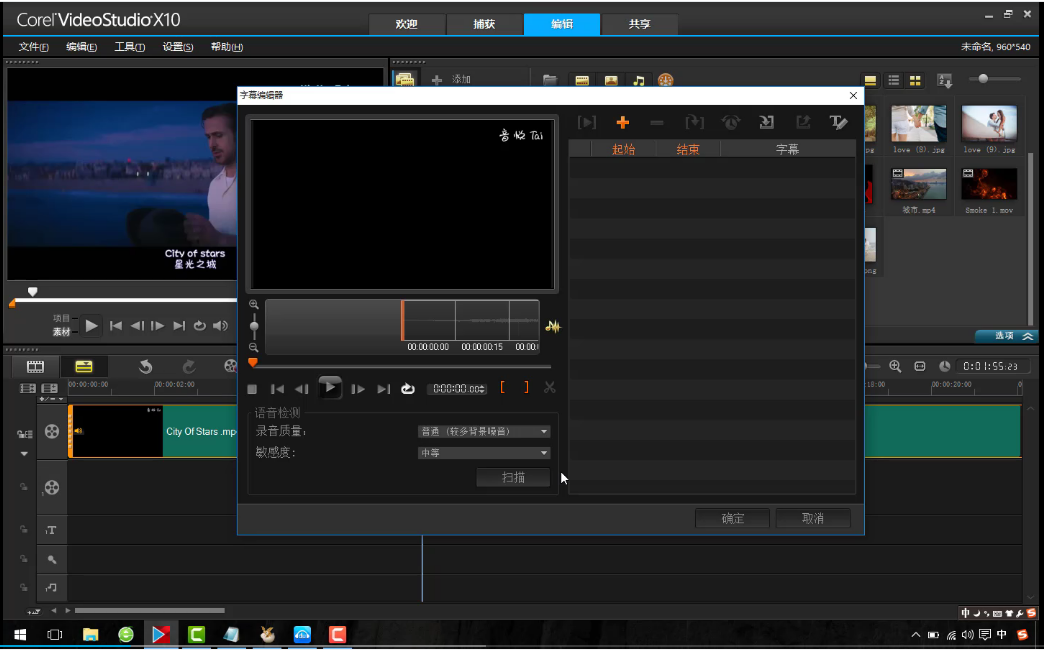Viewport: 1044px width, 650px height.
Task: Switch to the 编辑 edit tab
Action: 562,24
